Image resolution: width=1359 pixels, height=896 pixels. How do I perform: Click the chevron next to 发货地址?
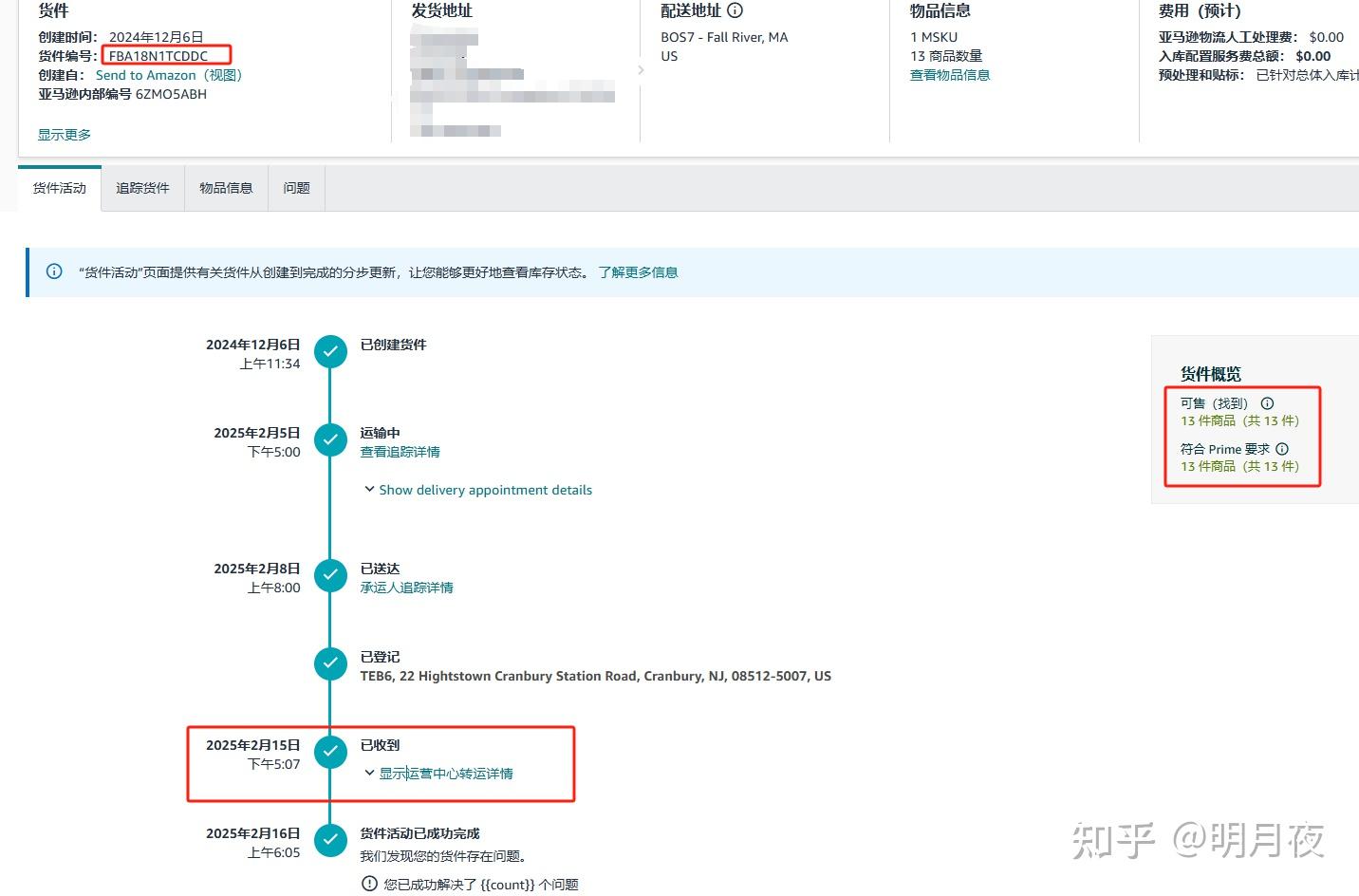pyautogui.click(x=641, y=69)
